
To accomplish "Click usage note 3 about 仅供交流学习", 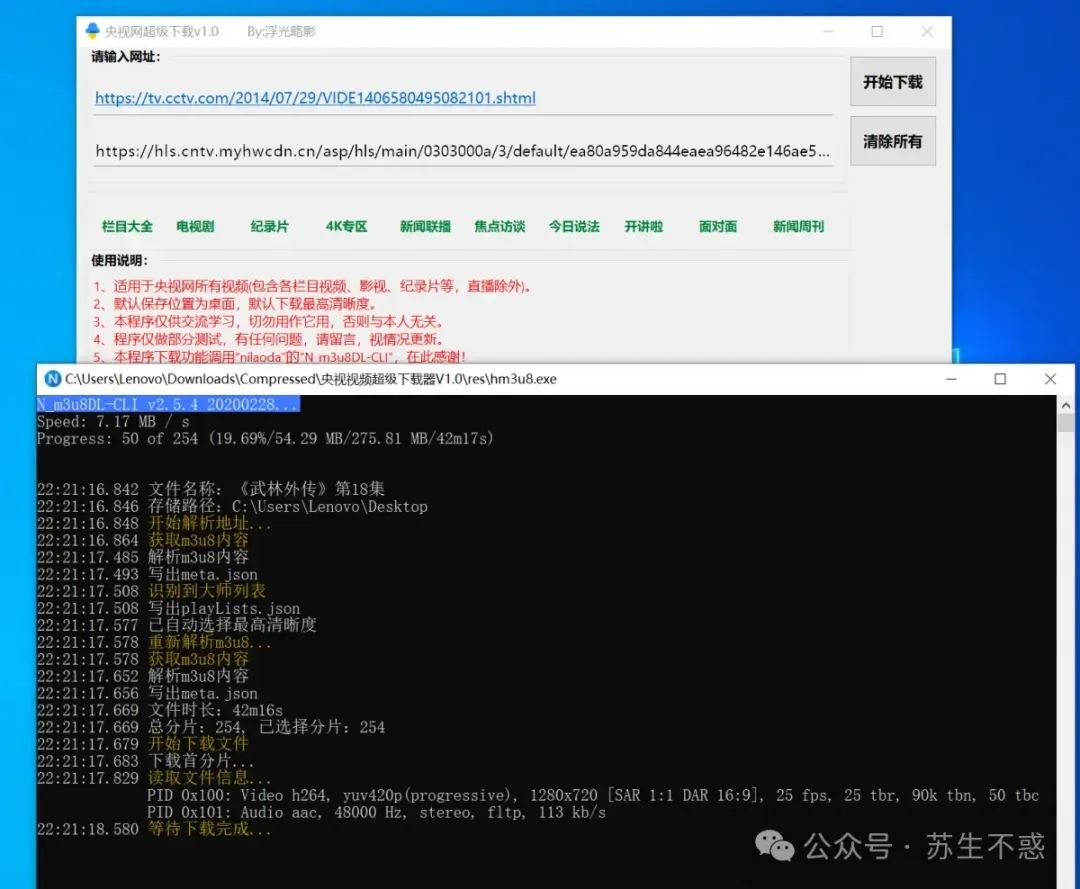I will [268, 322].
